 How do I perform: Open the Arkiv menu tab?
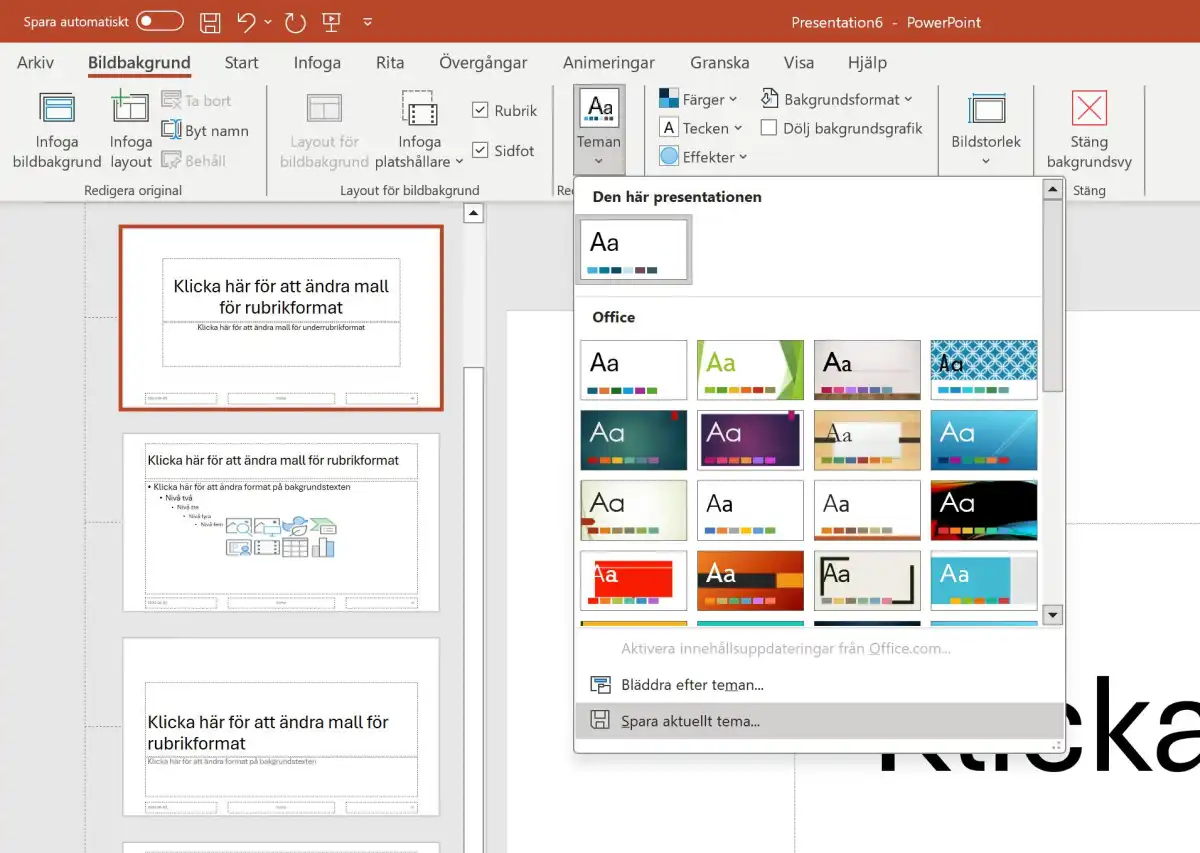coord(36,62)
